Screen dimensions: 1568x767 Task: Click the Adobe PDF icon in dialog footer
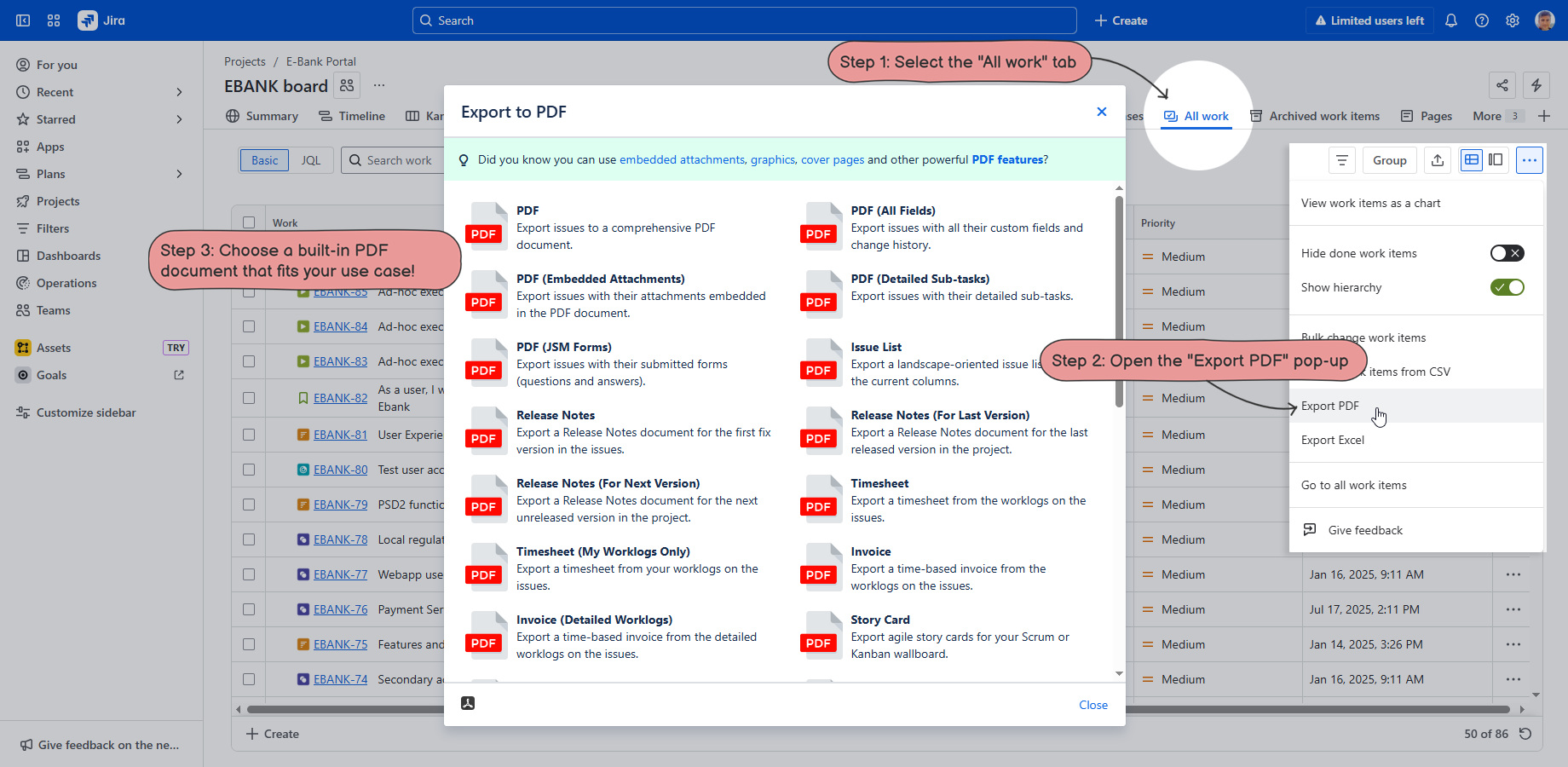[x=468, y=703]
